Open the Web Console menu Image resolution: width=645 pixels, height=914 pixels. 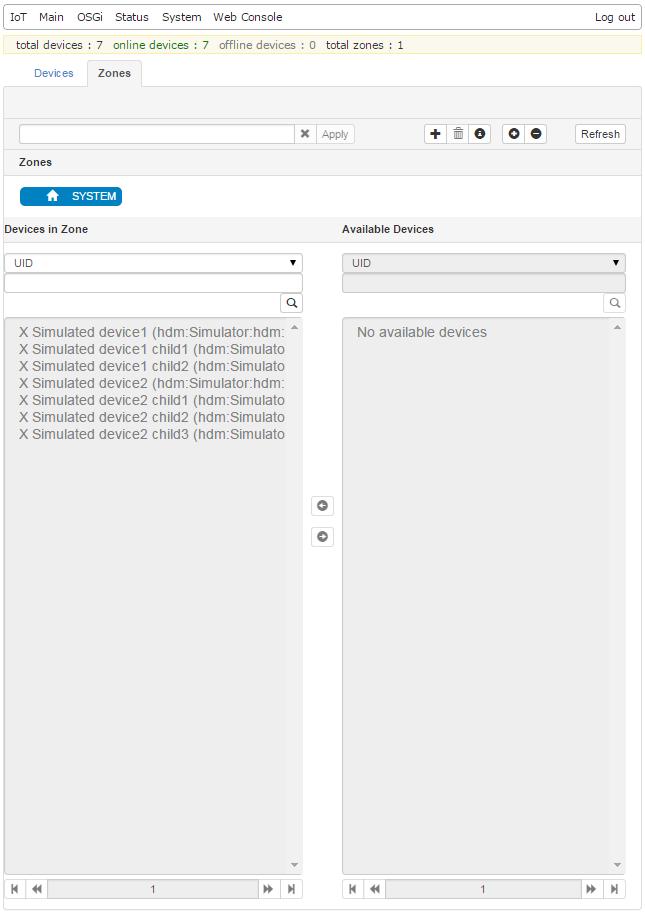[x=247, y=17]
